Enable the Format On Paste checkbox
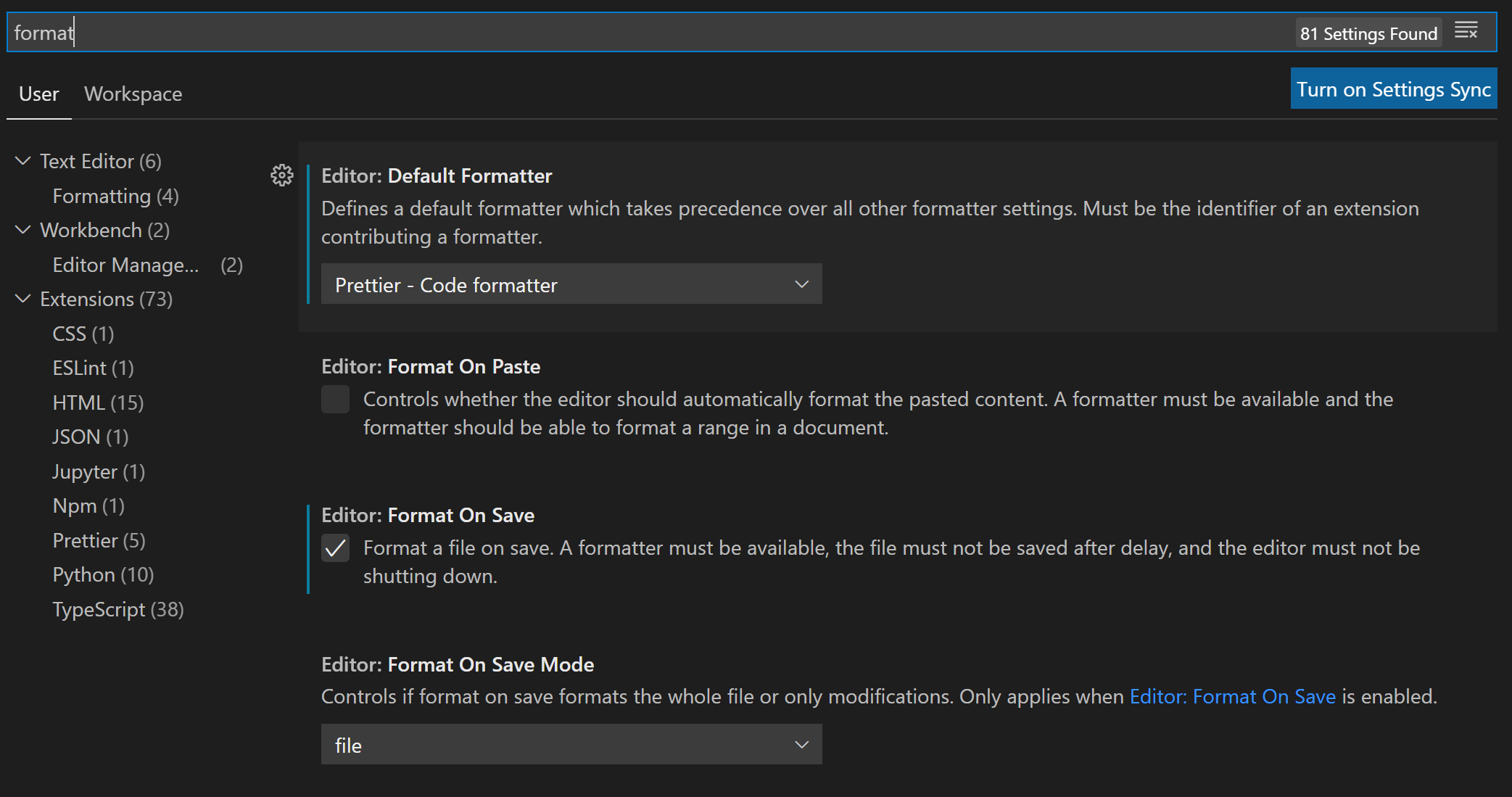The image size is (1512, 797). tap(335, 400)
